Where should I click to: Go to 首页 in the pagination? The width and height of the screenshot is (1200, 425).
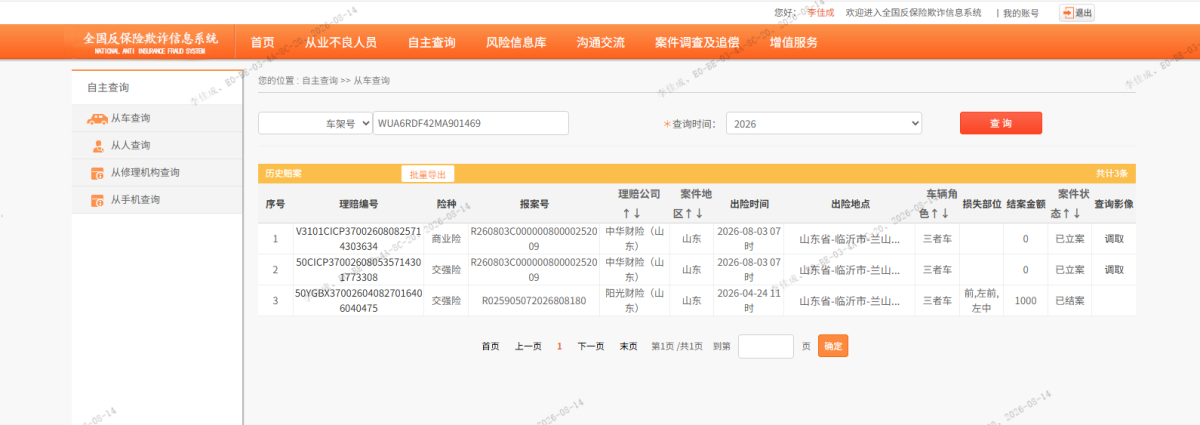(490, 346)
